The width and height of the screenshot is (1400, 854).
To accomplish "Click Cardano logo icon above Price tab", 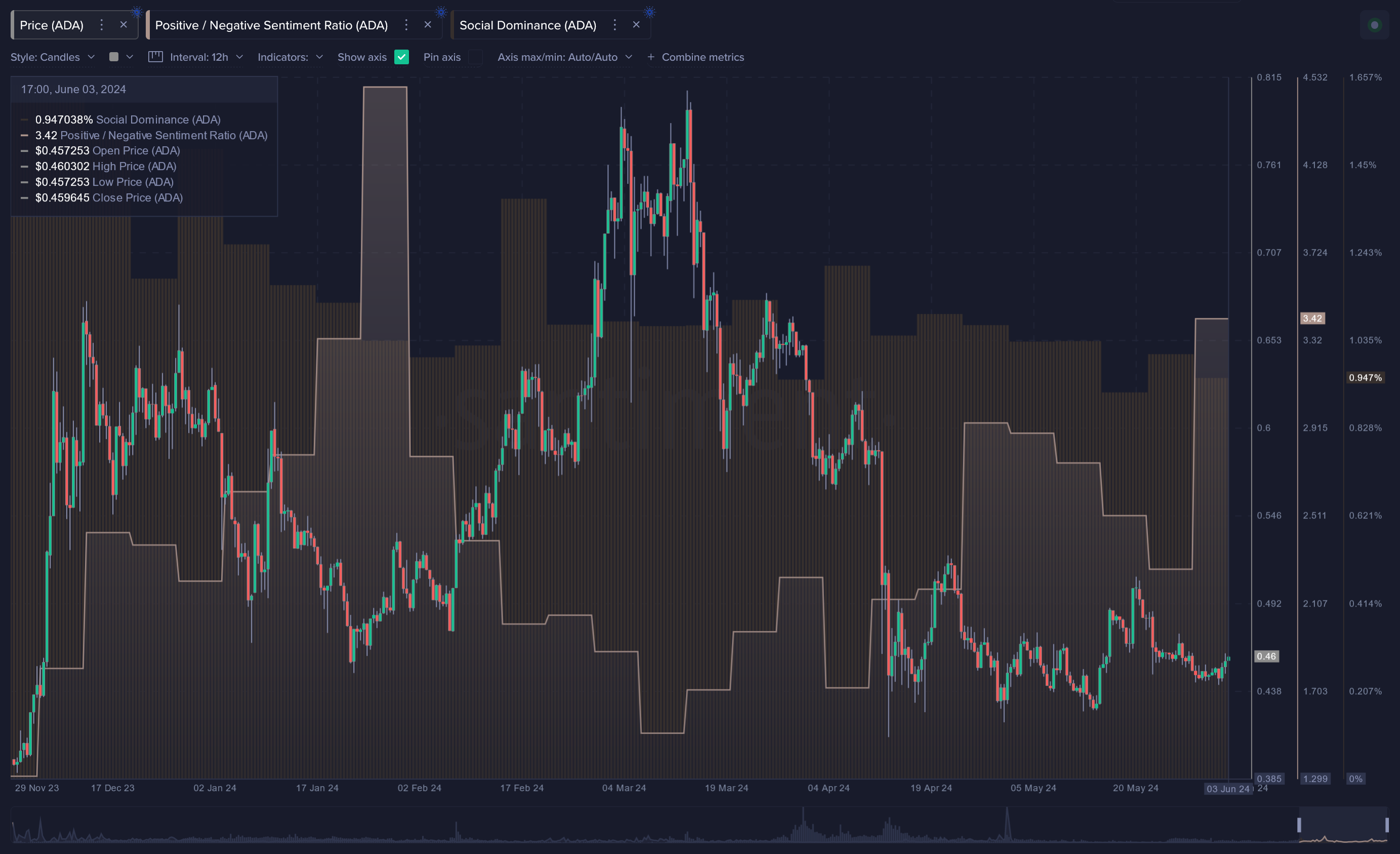I will [x=137, y=12].
